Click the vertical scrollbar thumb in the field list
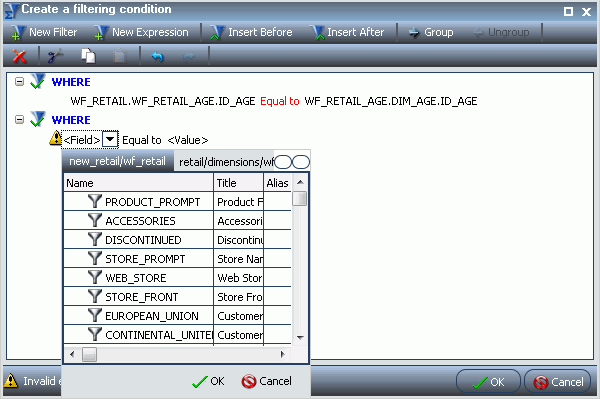 (300, 199)
